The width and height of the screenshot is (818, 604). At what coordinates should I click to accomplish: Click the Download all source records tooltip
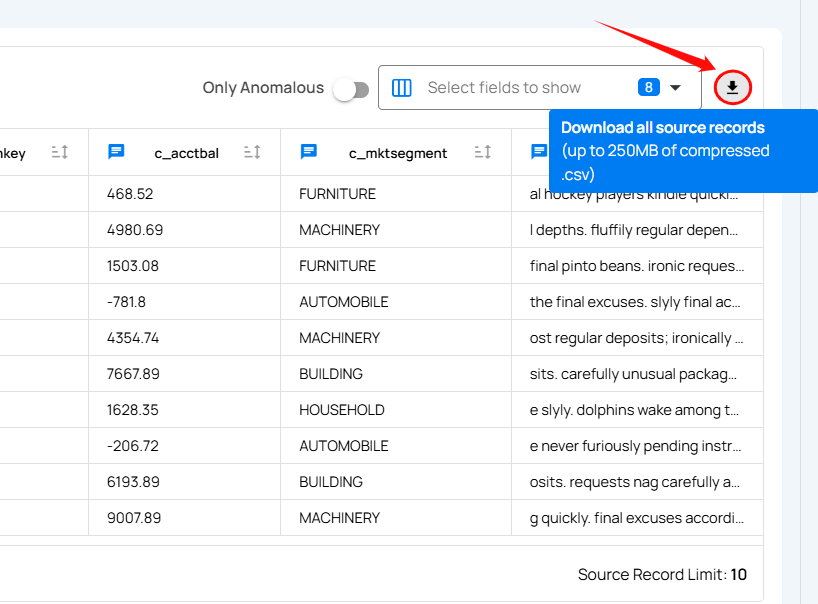tap(683, 151)
